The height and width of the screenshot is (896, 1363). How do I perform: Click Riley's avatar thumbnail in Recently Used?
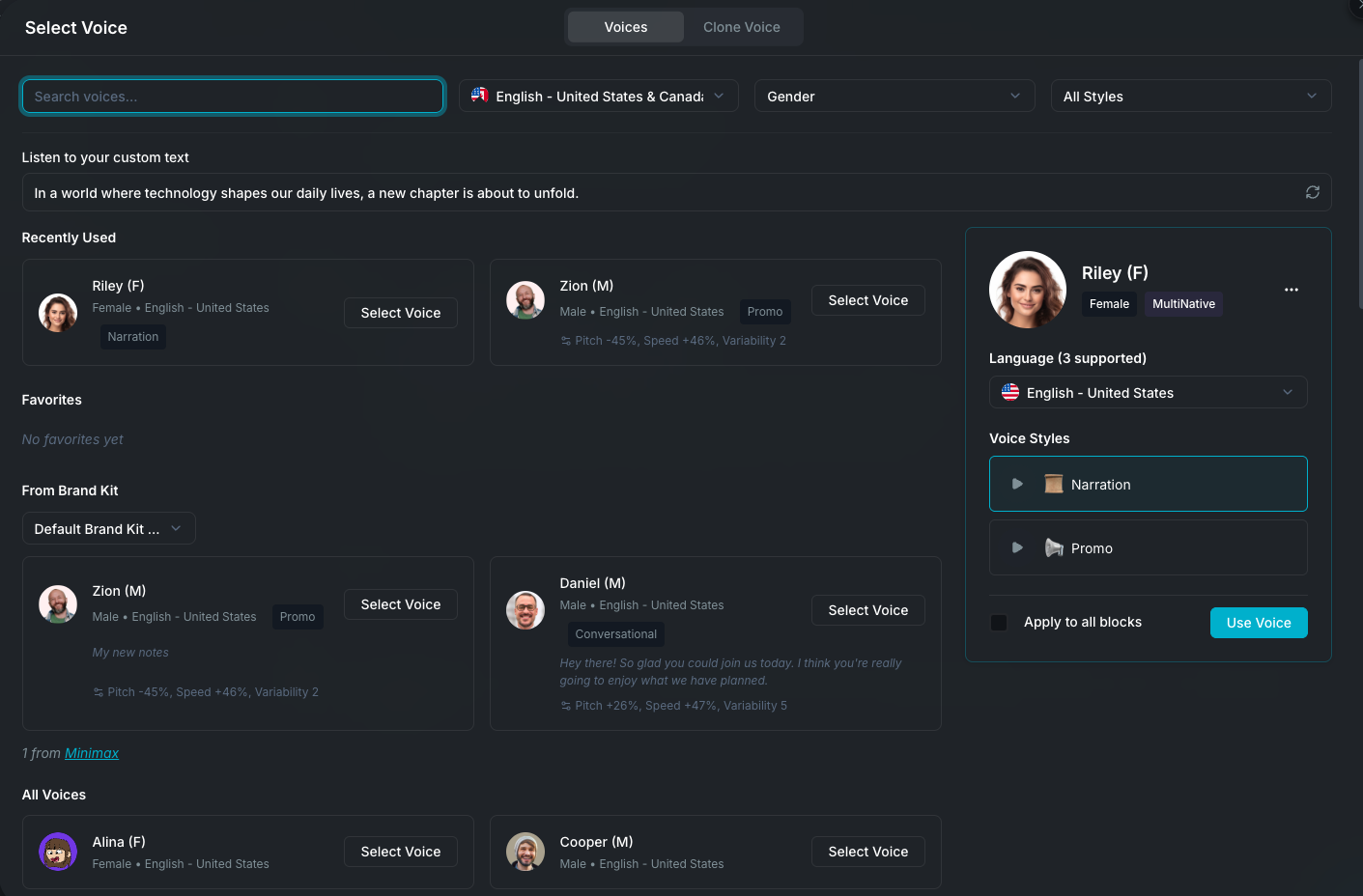[x=58, y=312]
